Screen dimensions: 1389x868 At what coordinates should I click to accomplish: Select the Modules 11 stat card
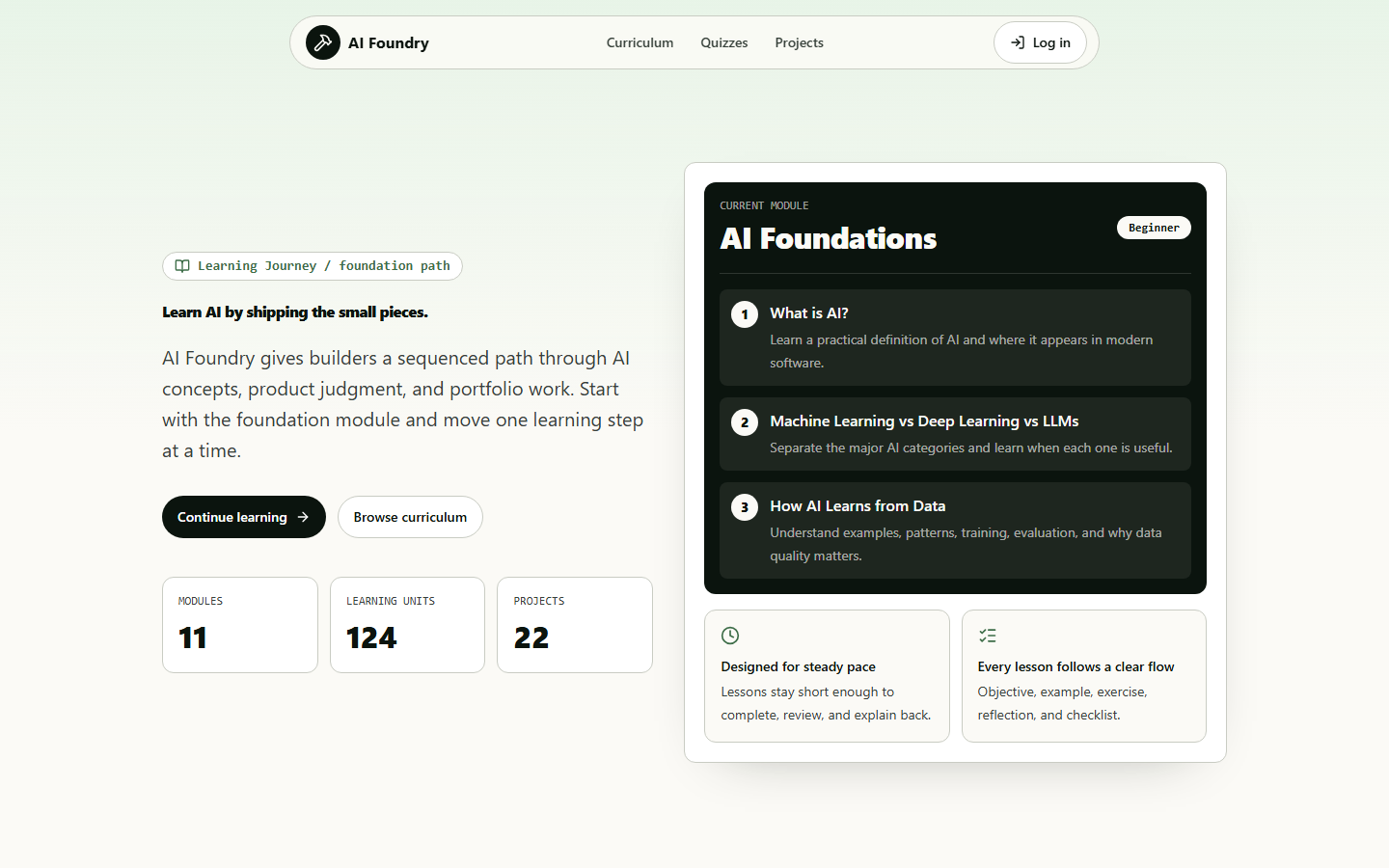(x=240, y=625)
